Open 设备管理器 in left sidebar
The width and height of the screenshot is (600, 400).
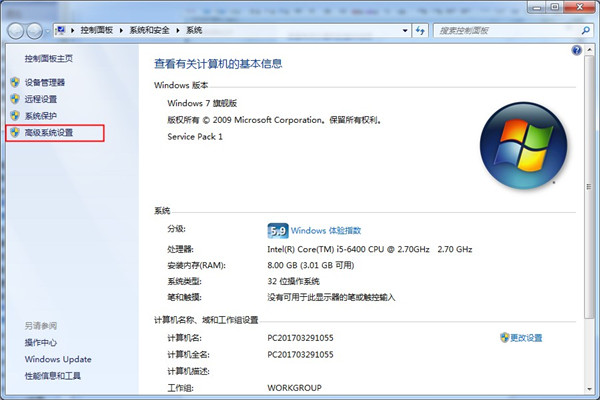(x=45, y=82)
